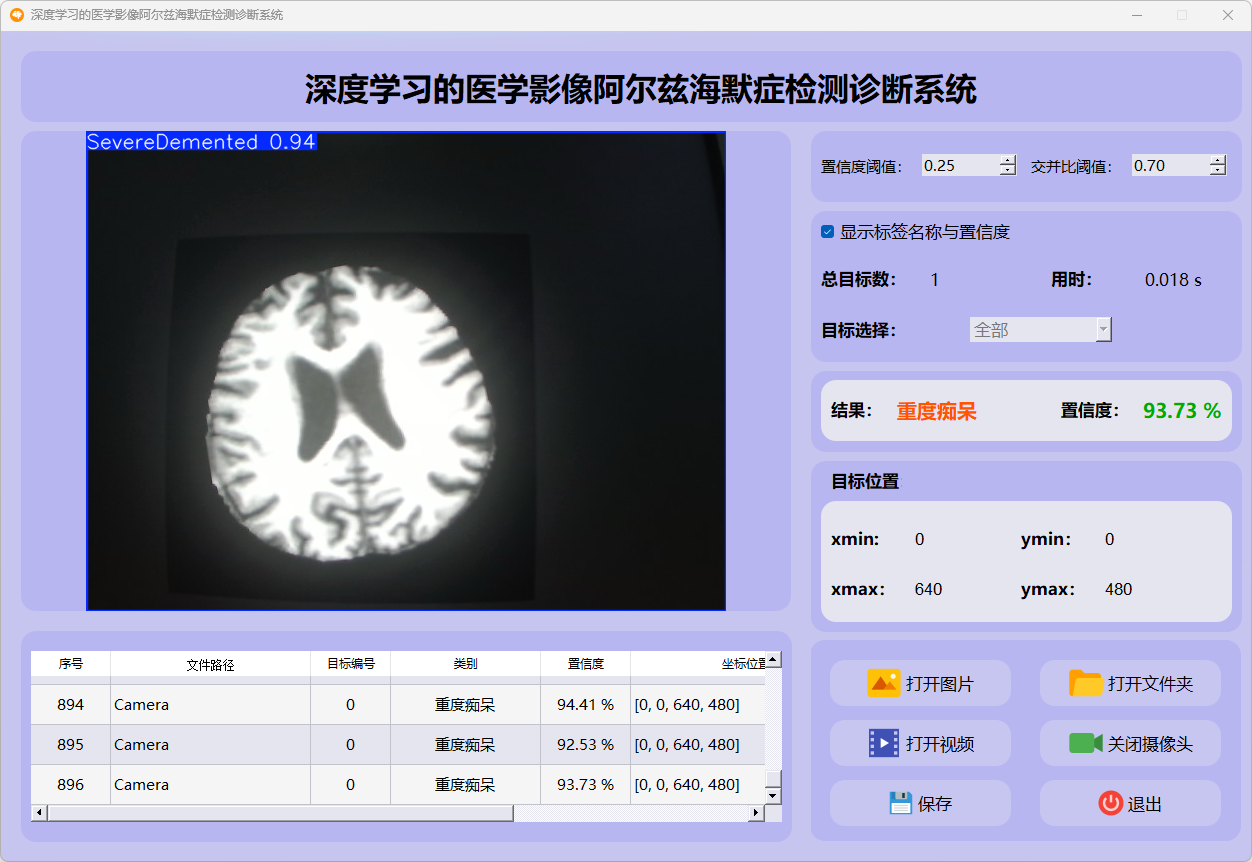1252x862 pixels.
Task: Click the app icon in title bar
Action: click(16, 15)
